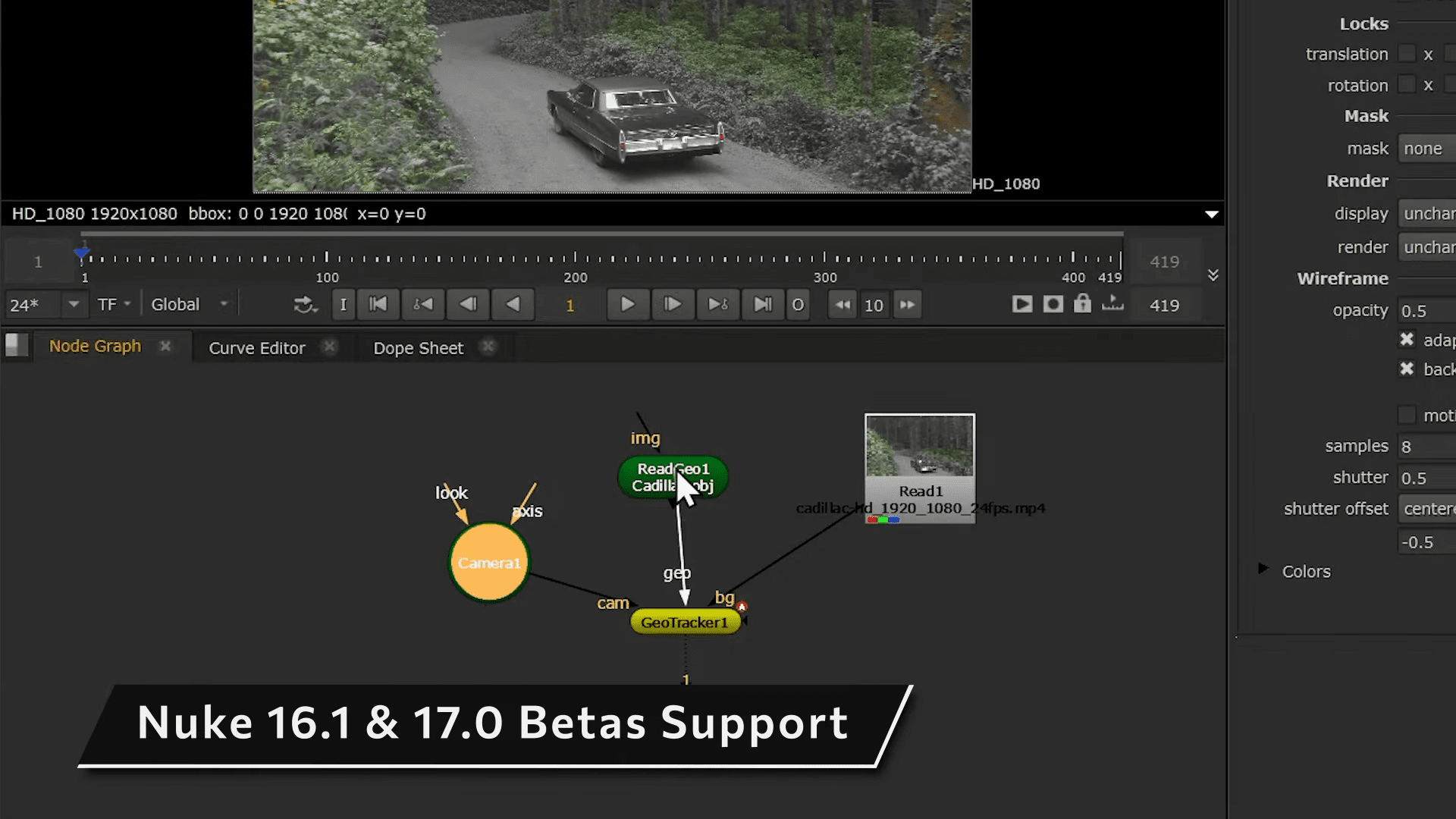Open the 24 fps framerate dropdown

(73, 304)
